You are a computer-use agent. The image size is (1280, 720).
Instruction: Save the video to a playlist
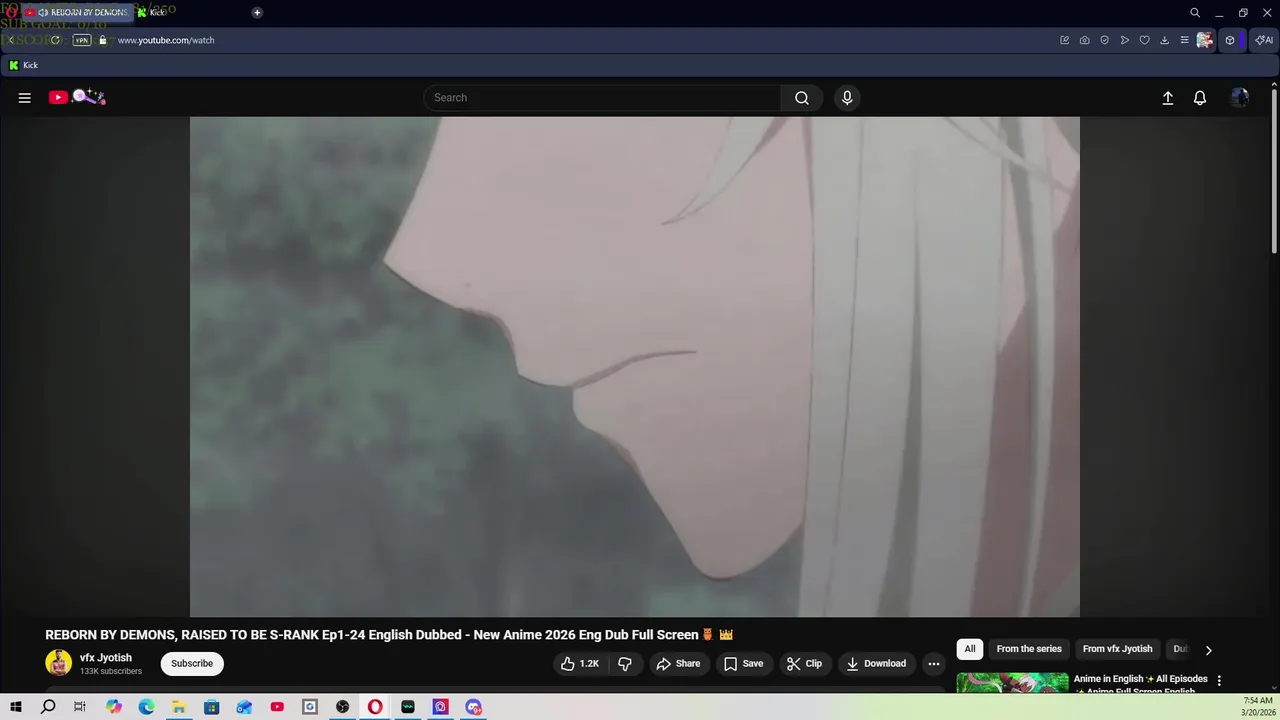tap(743, 664)
